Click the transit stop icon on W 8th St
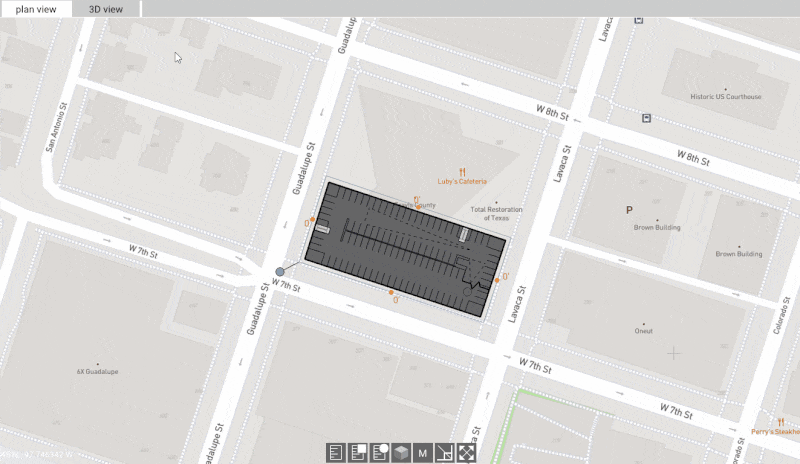The height and width of the screenshot is (464, 800). click(646, 118)
